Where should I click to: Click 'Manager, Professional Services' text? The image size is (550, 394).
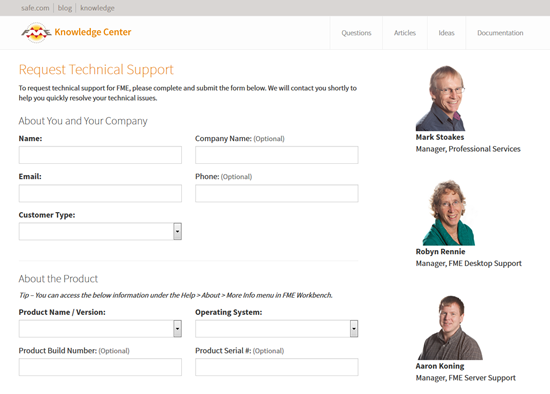[468, 149]
